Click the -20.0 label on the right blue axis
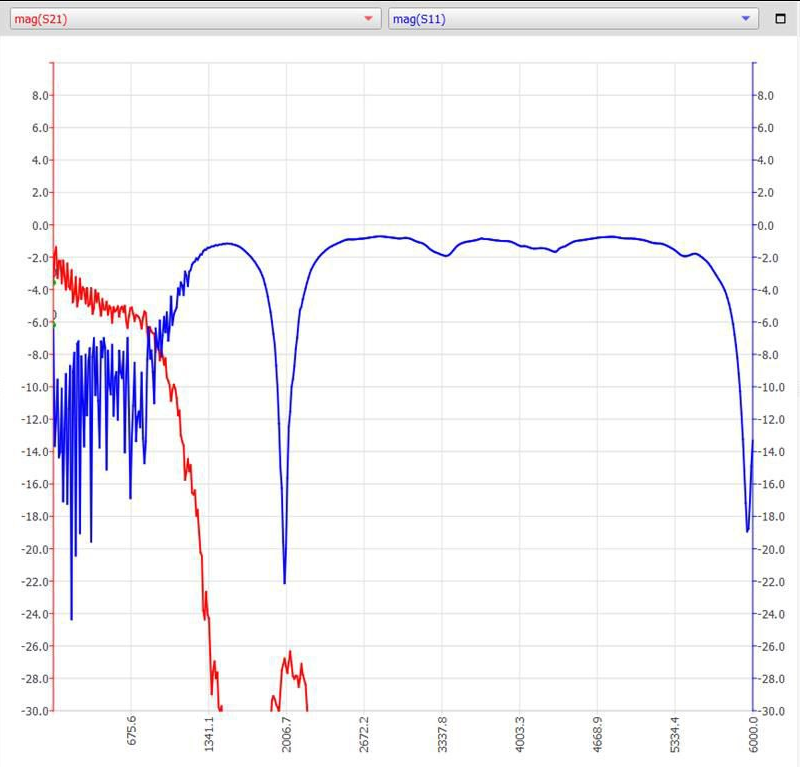The image size is (800, 767). pyautogui.click(x=770, y=550)
